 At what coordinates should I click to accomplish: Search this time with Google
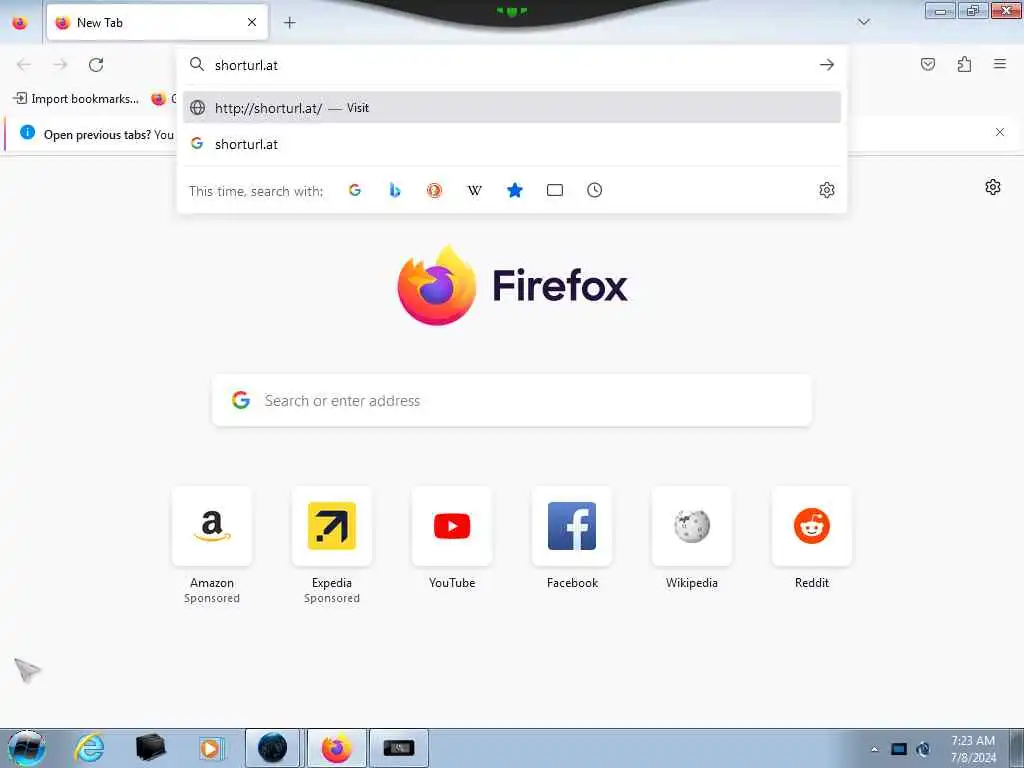point(355,190)
